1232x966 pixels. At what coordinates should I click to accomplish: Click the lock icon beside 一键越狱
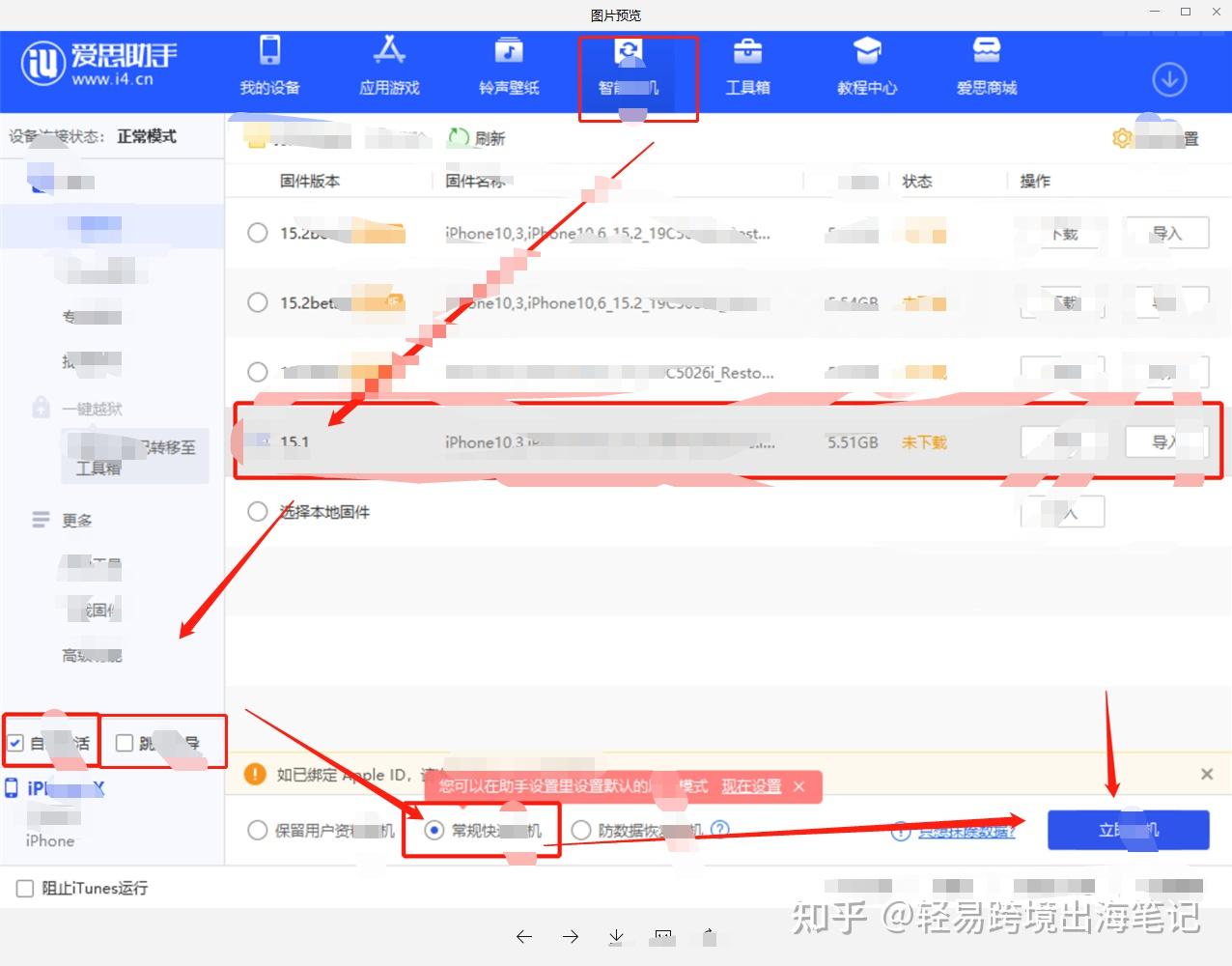41,407
